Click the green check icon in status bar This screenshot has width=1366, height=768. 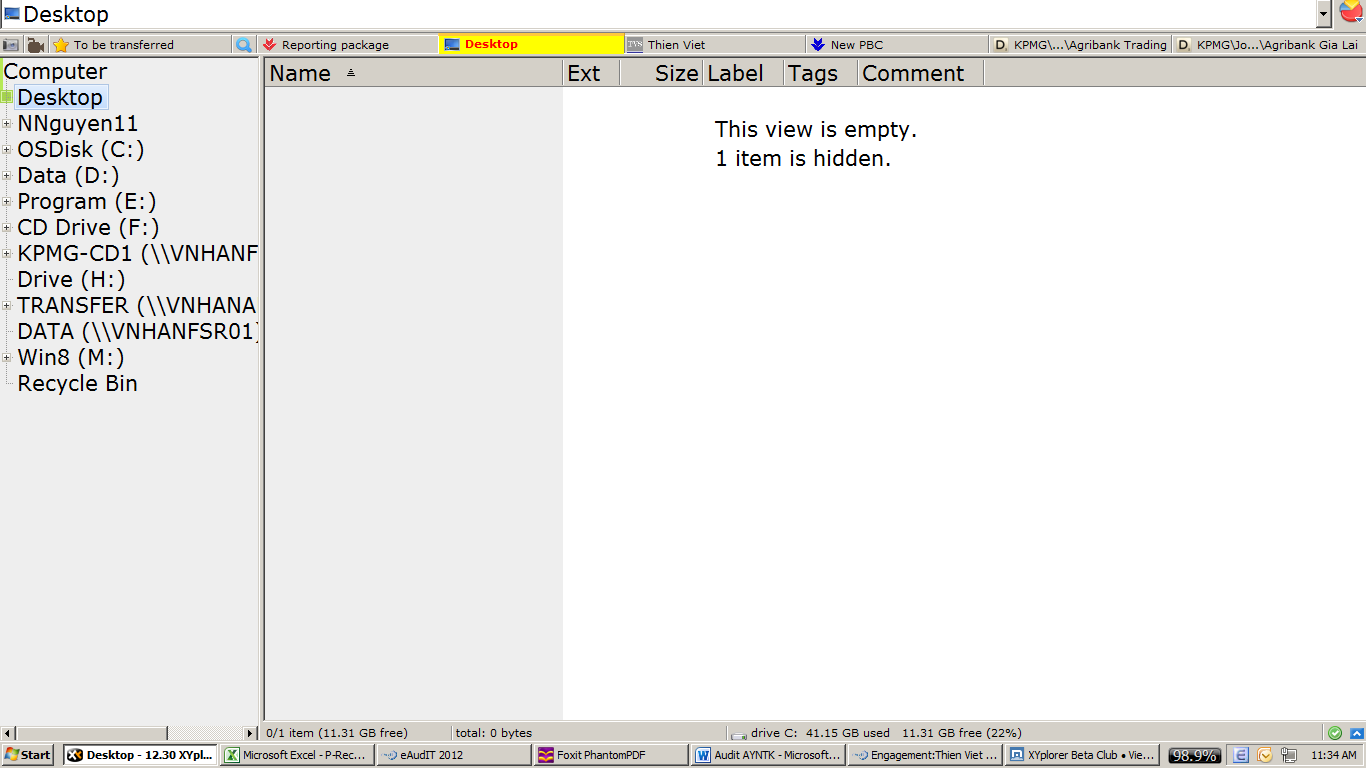point(1334,733)
